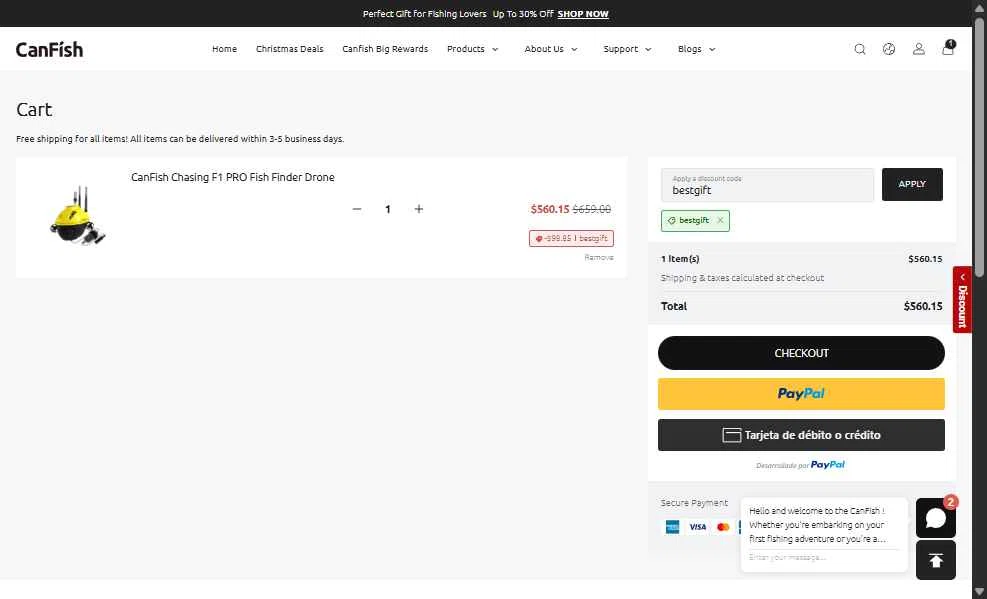Click the $560.15 Total amount
This screenshot has width=987, height=599.
tap(923, 306)
